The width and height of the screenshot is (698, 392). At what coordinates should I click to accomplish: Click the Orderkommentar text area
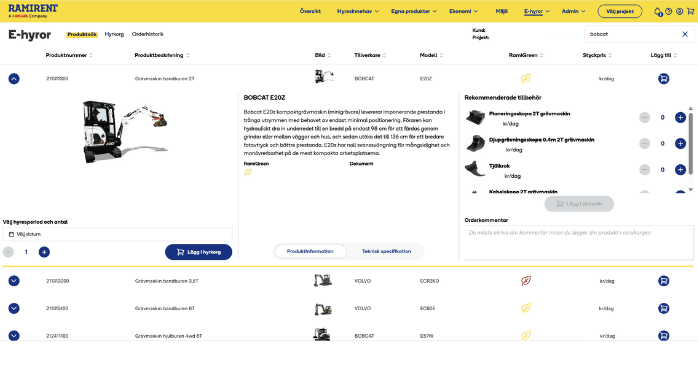coord(579,243)
